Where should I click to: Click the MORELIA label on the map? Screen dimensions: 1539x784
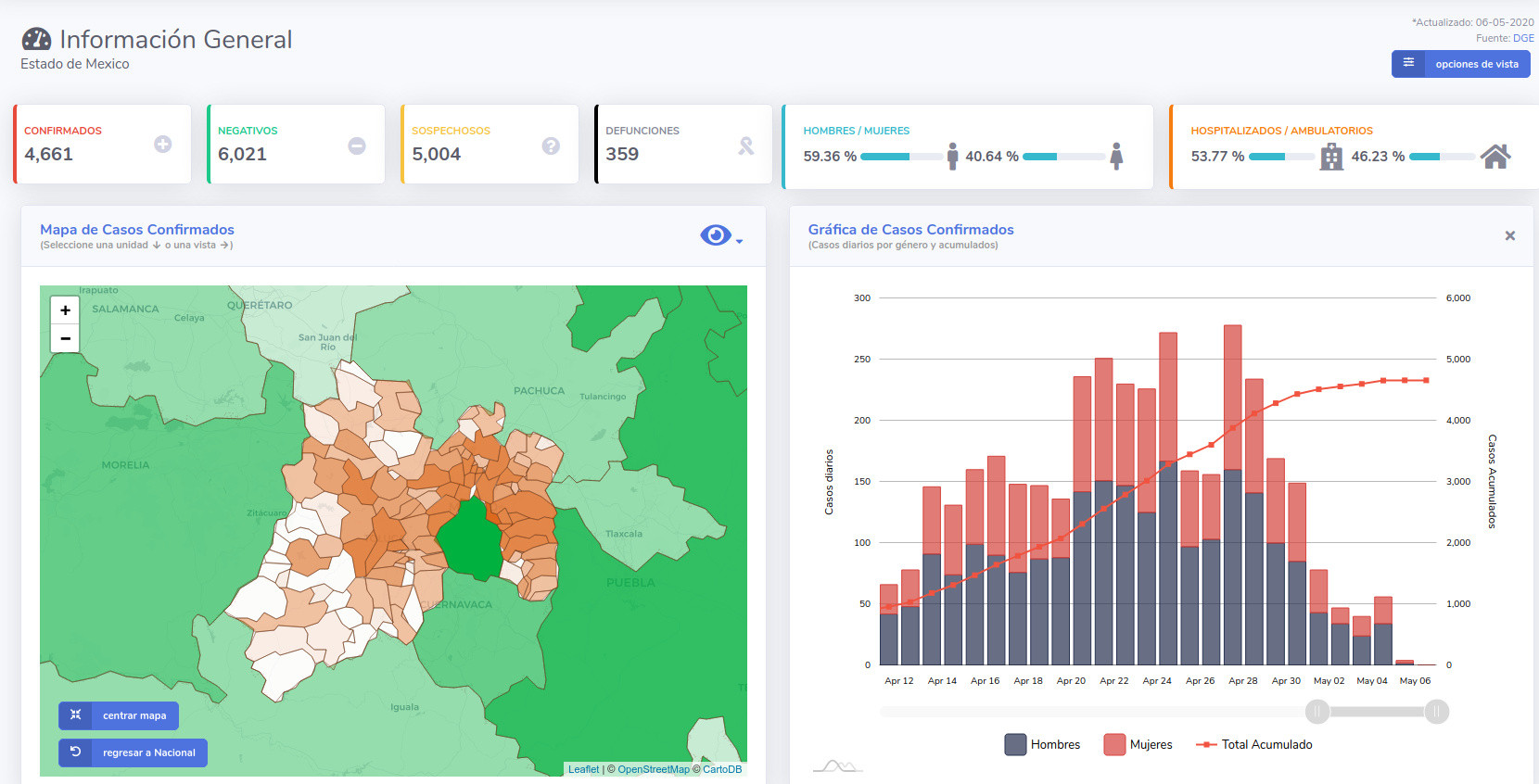pos(125,465)
